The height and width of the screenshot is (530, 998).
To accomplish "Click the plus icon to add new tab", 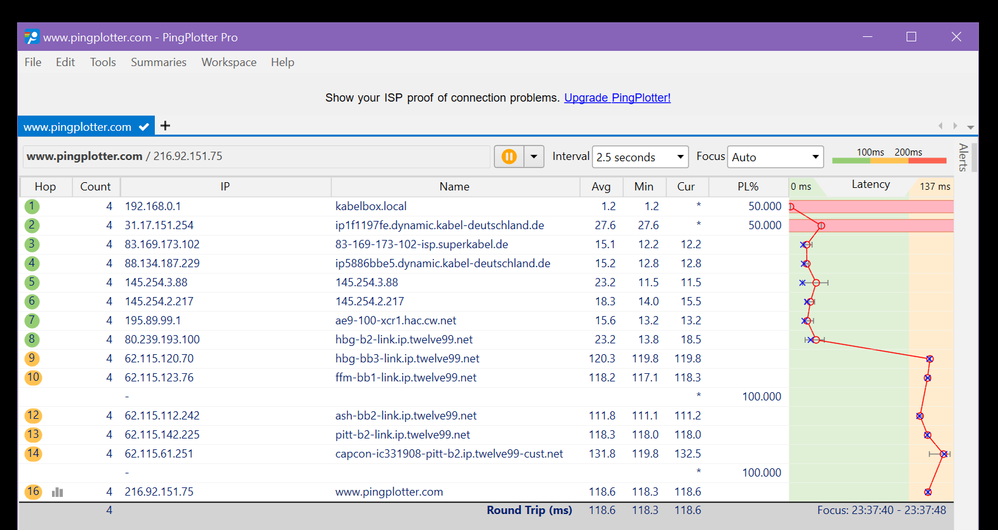I will [x=166, y=126].
